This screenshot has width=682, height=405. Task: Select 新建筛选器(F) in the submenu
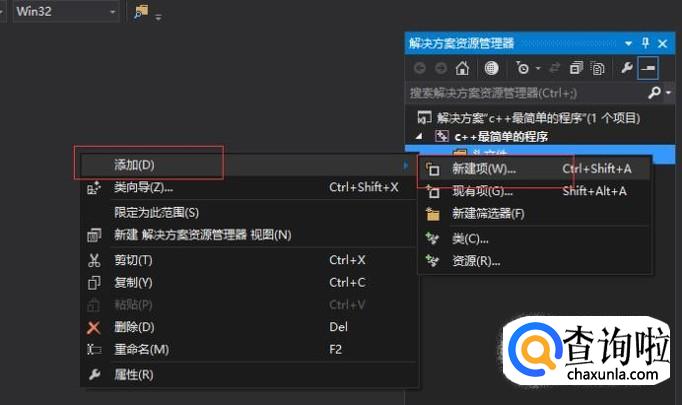pyautogui.click(x=535, y=214)
